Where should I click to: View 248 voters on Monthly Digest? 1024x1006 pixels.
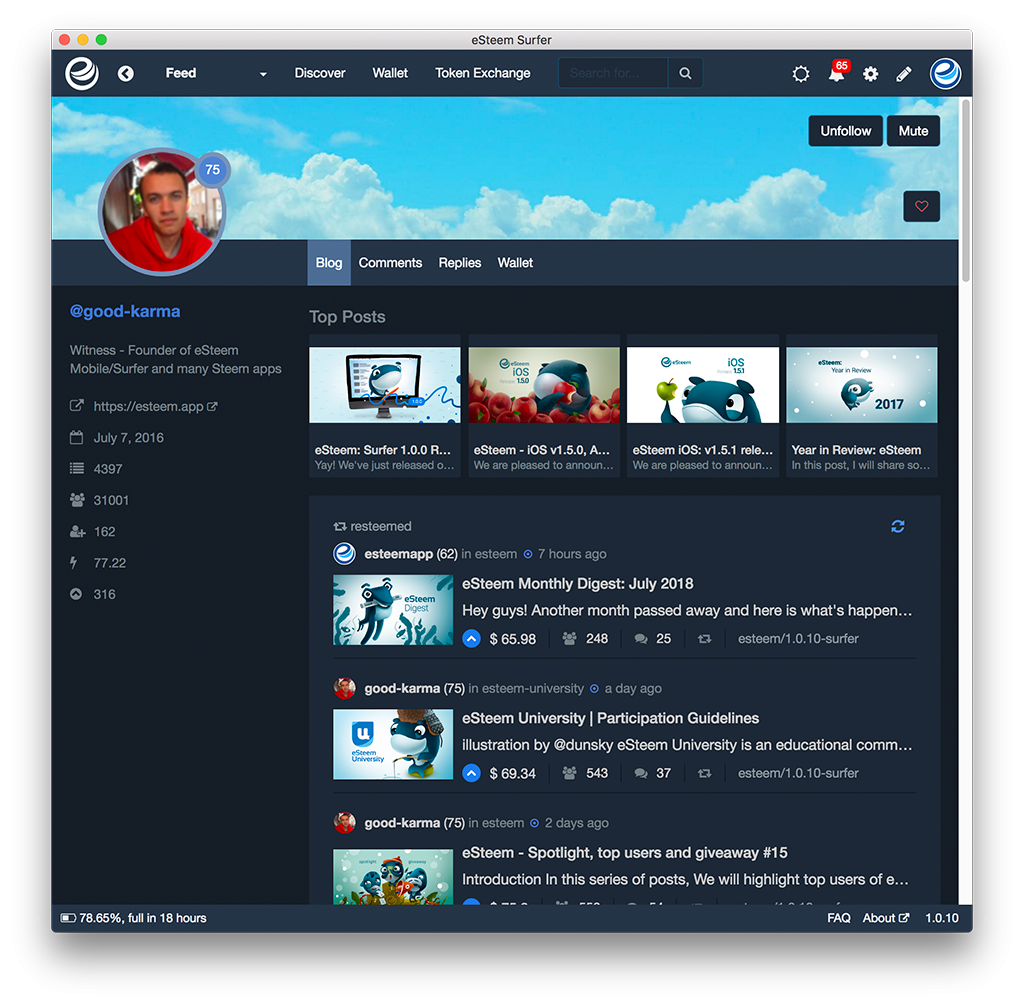585,639
